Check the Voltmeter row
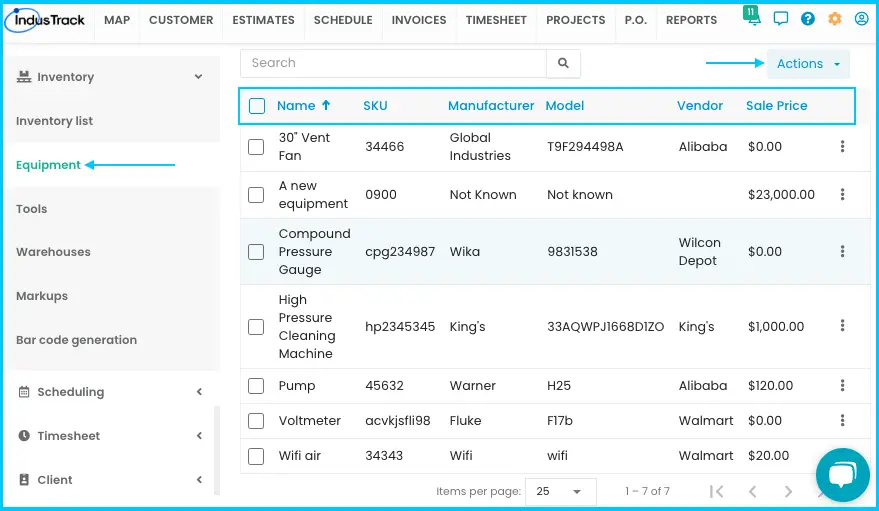The height and width of the screenshot is (511, 879). (x=256, y=421)
